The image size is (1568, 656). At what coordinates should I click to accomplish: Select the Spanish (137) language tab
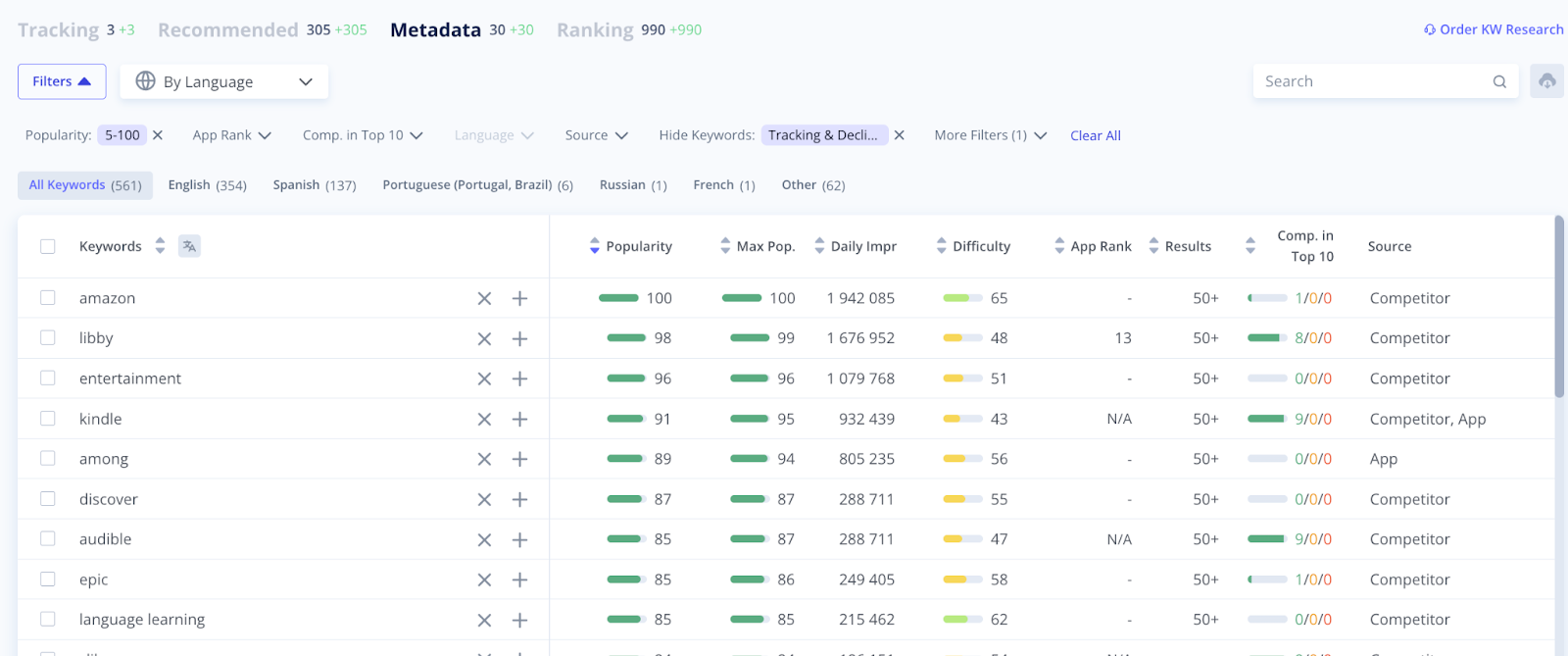tap(314, 185)
